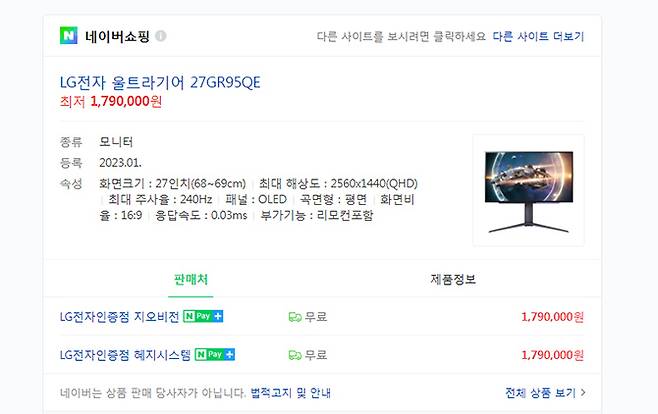Screen dimensions: 658x414
Task: Click the green Naver N logo icon
Action: click(x=68, y=36)
